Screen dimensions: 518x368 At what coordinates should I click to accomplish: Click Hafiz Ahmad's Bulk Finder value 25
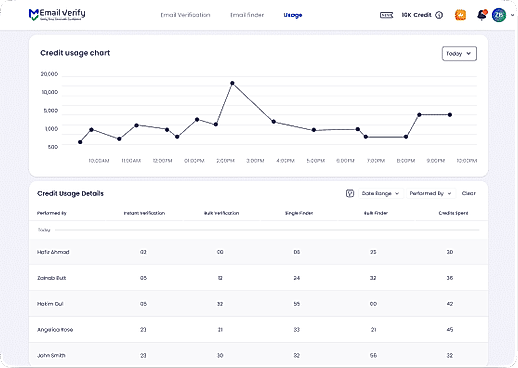click(x=373, y=252)
